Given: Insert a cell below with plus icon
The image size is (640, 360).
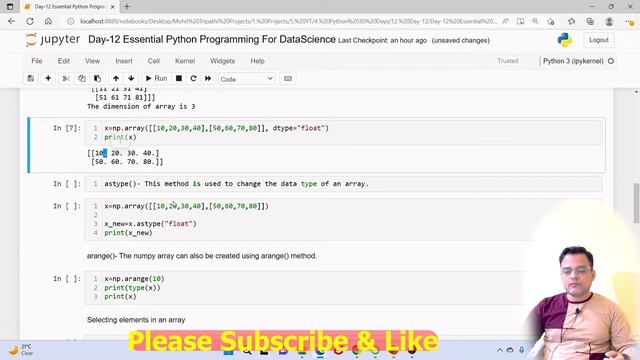Looking at the screenshot, I should 48,78.
